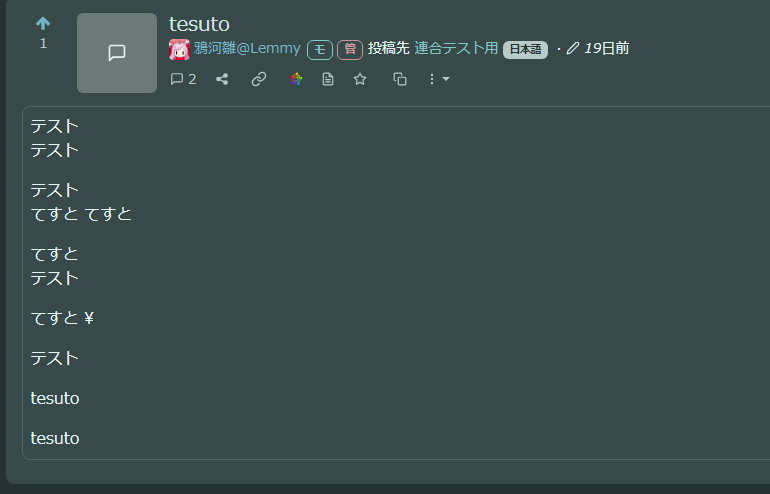Click the 管 admin badge

tap(350, 50)
